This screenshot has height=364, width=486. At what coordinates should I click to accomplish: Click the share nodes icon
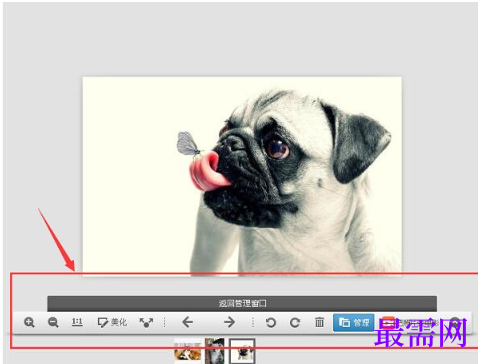[x=146, y=322]
